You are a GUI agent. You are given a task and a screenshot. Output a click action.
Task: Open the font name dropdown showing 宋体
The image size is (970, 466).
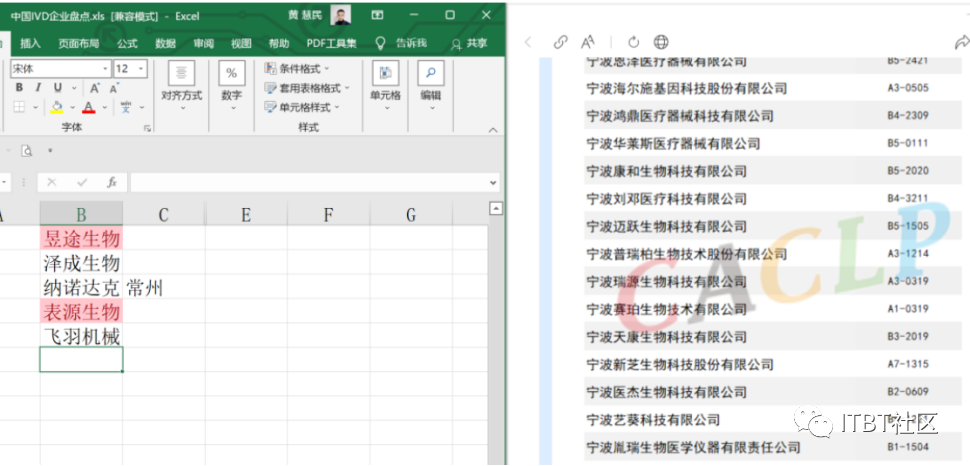[x=104, y=69]
